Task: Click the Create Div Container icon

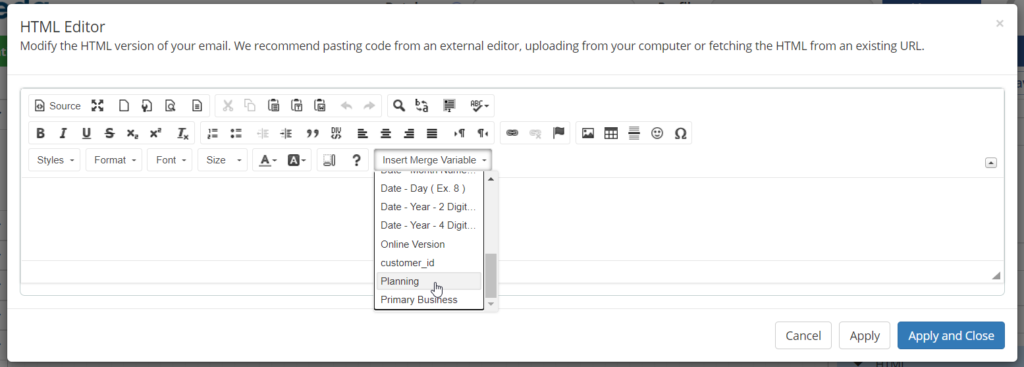Action: pyautogui.click(x=336, y=133)
